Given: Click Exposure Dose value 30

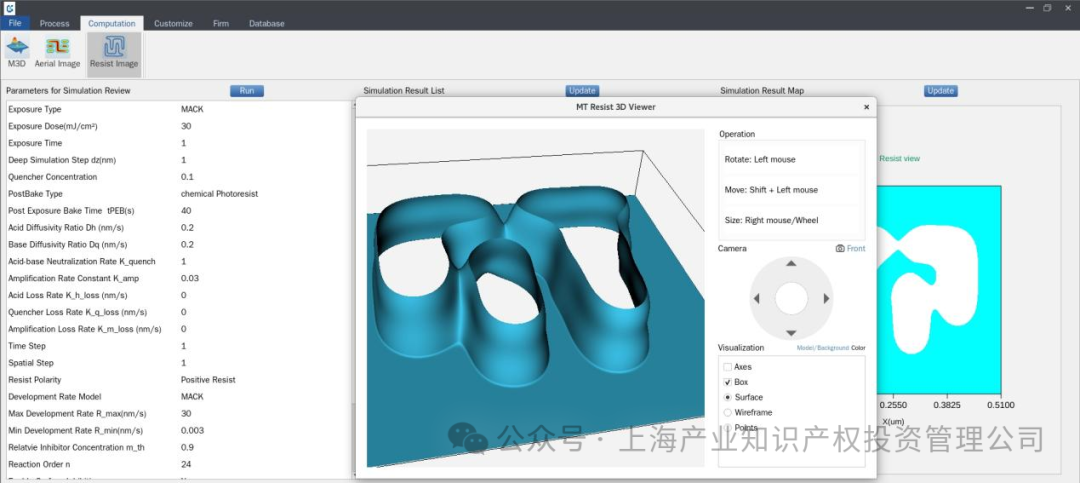Looking at the screenshot, I should (186, 126).
